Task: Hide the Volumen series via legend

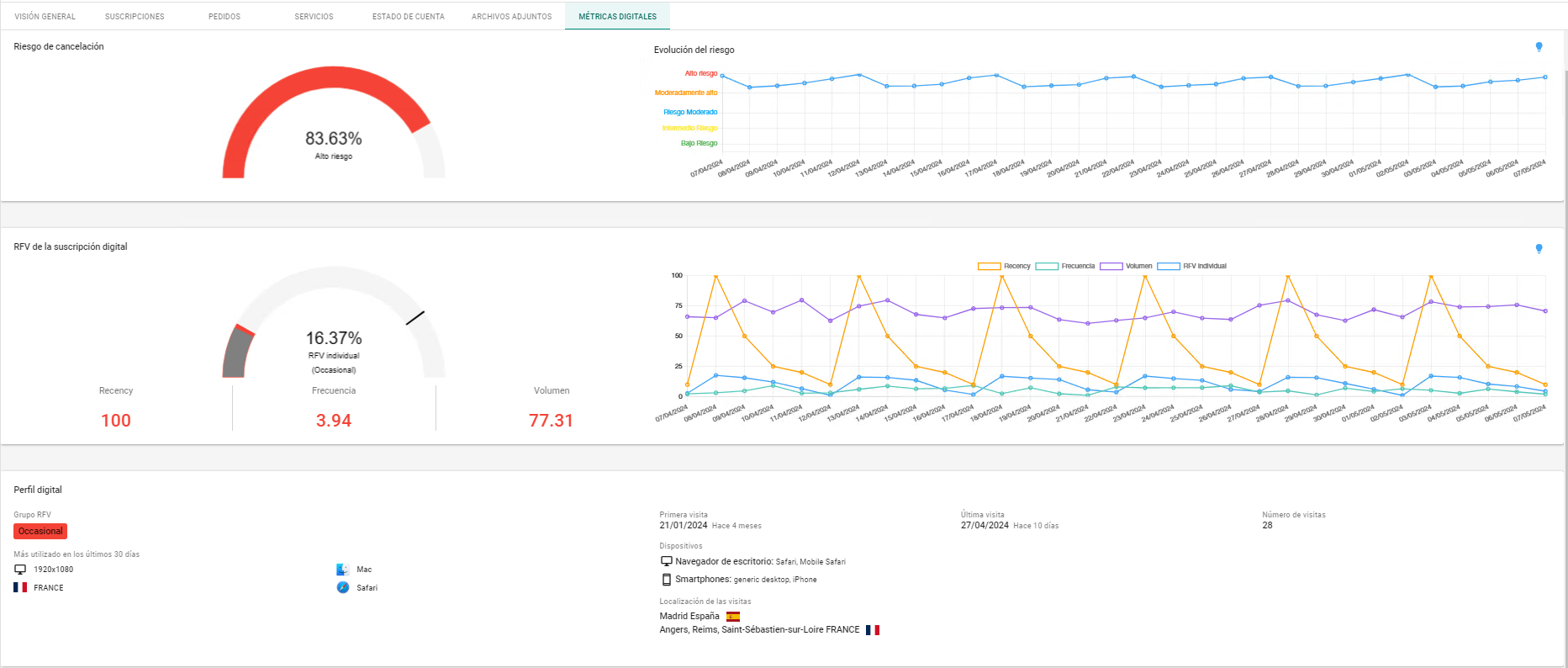Action: pos(1126,266)
